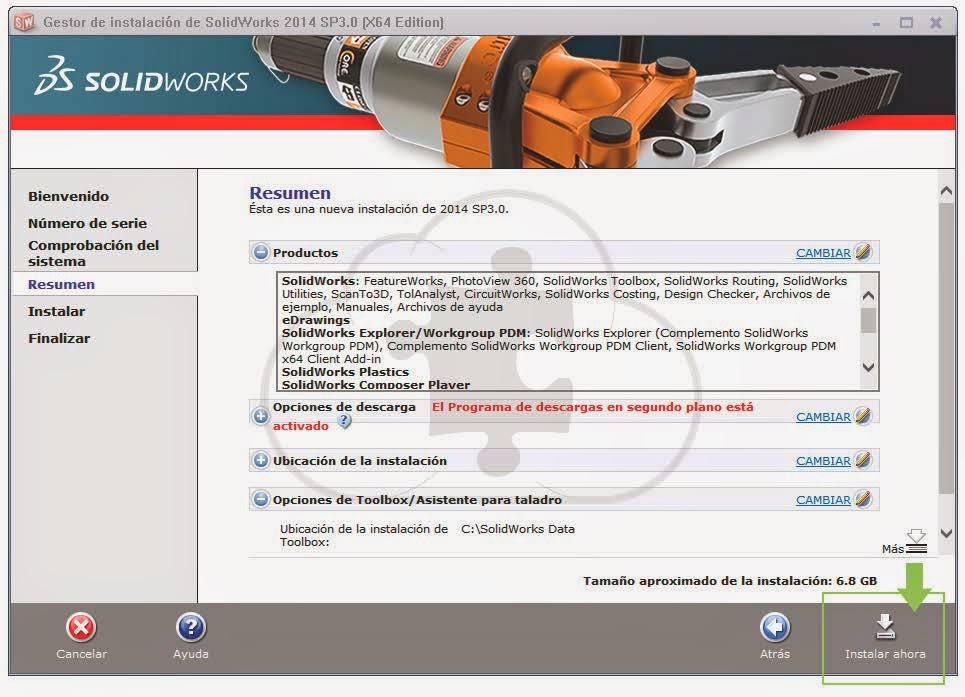Expand the Opciones de descarga section

[261, 416]
